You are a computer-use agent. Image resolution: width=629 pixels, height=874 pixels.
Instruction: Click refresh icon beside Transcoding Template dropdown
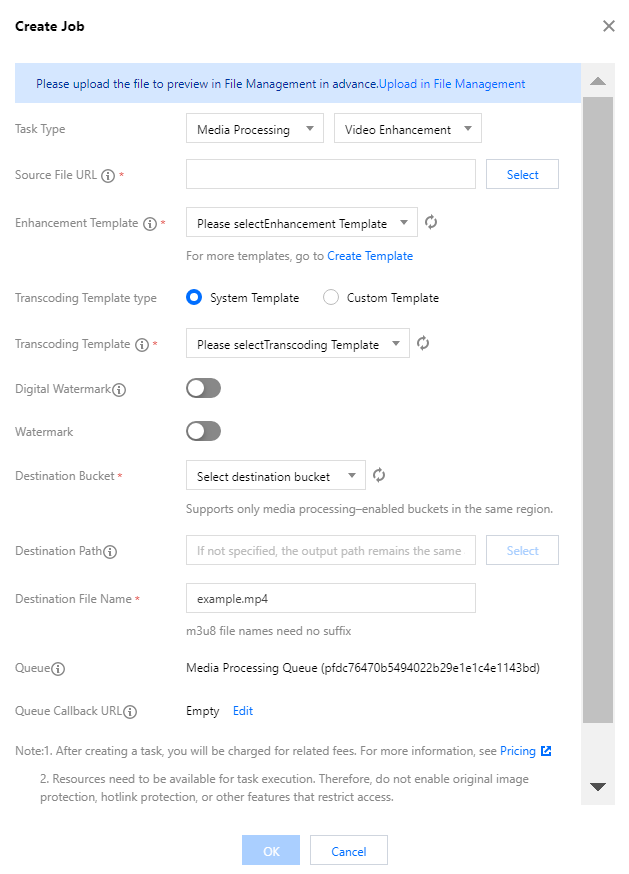423,344
